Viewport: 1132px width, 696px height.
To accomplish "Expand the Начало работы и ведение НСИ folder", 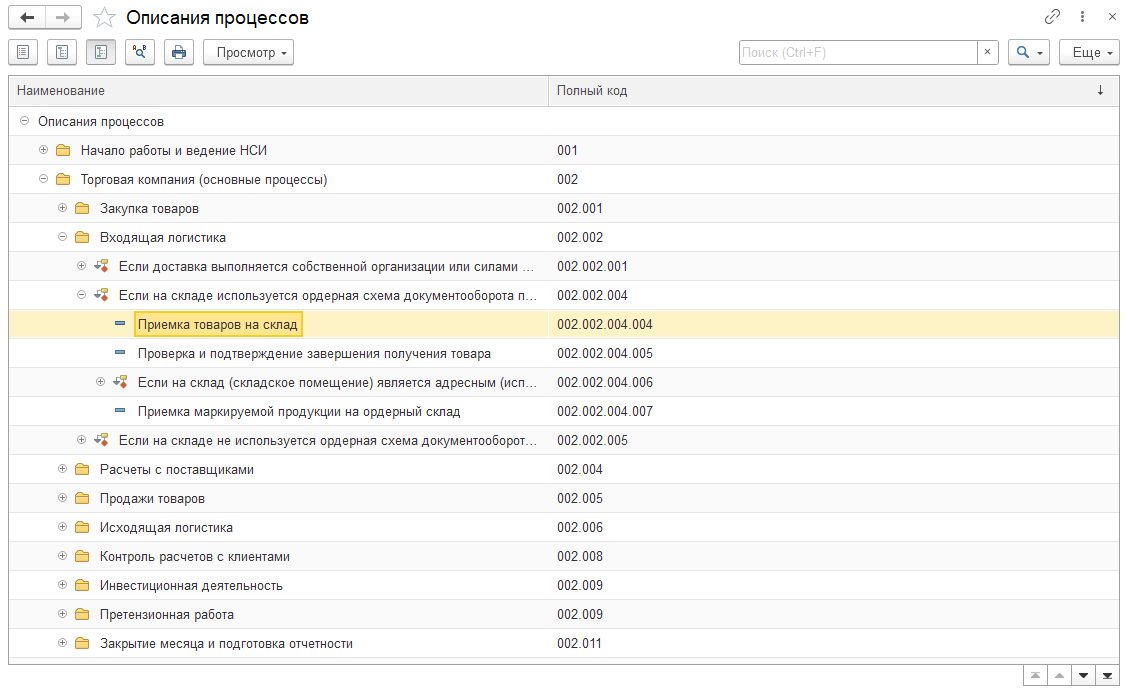I will [x=43, y=150].
